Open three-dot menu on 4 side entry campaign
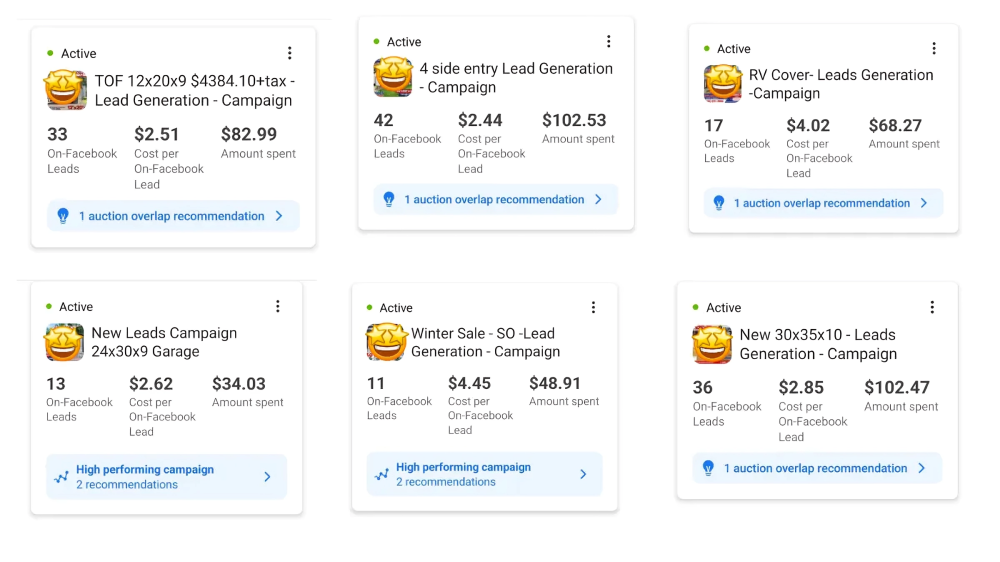The height and width of the screenshot is (562, 1000). pyautogui.click(x=608, y=41)
